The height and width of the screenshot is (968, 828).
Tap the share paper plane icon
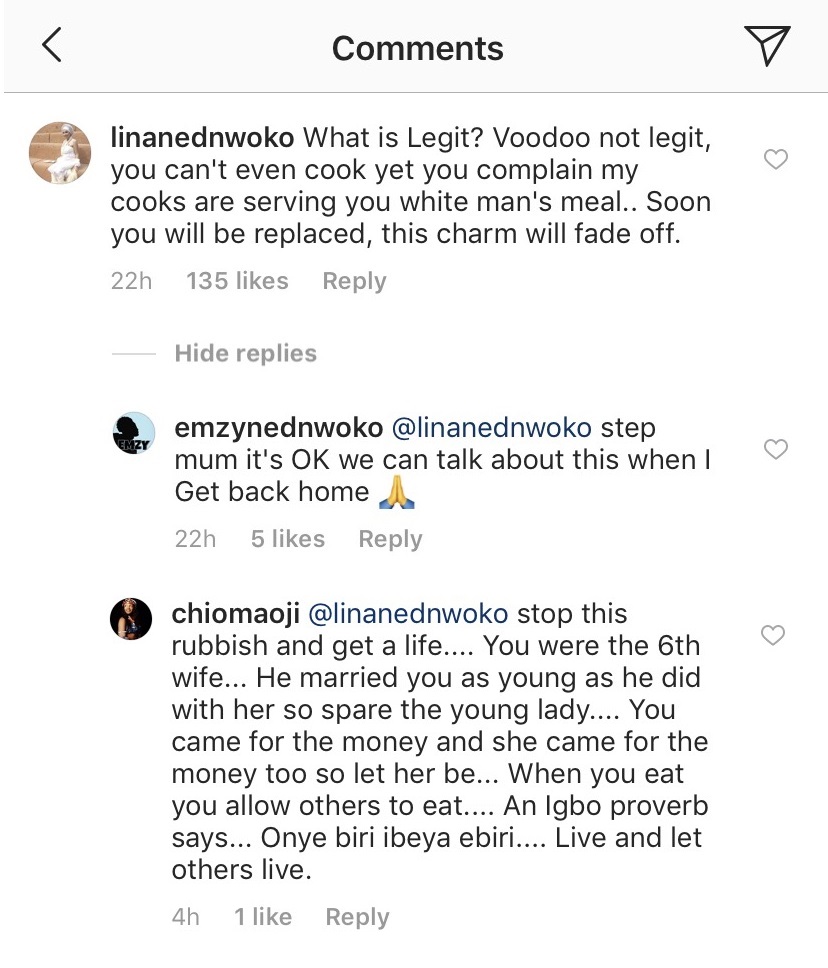click(x=767, y=46)
